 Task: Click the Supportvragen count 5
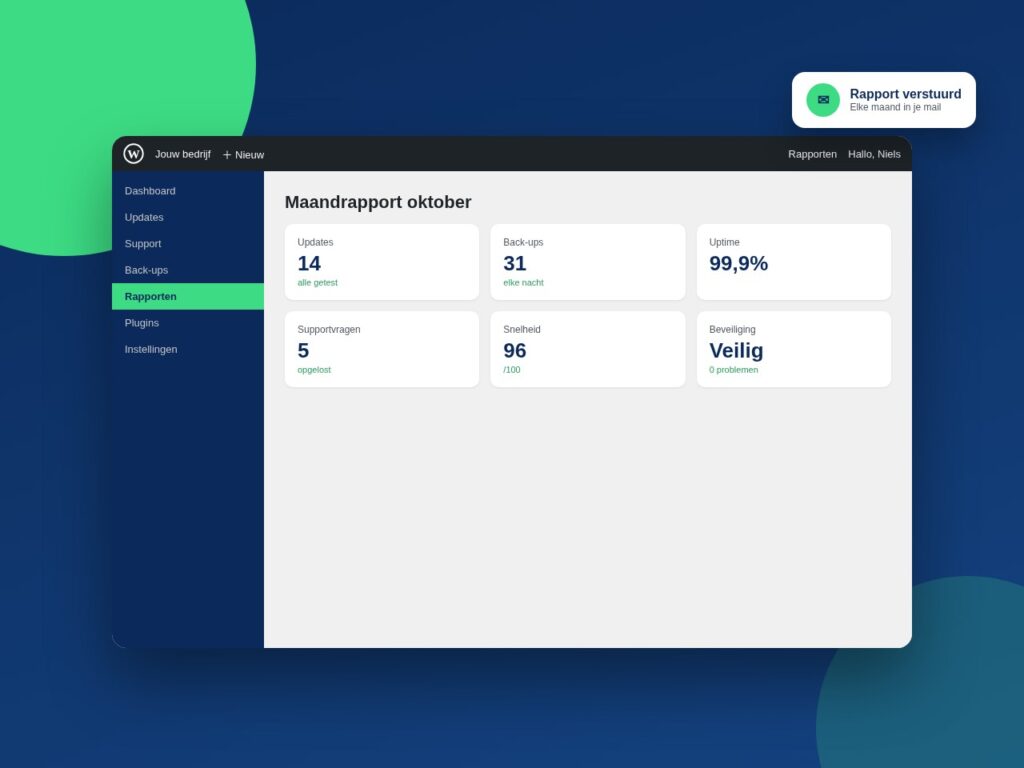pyautogui.click(x=303, y=351)
